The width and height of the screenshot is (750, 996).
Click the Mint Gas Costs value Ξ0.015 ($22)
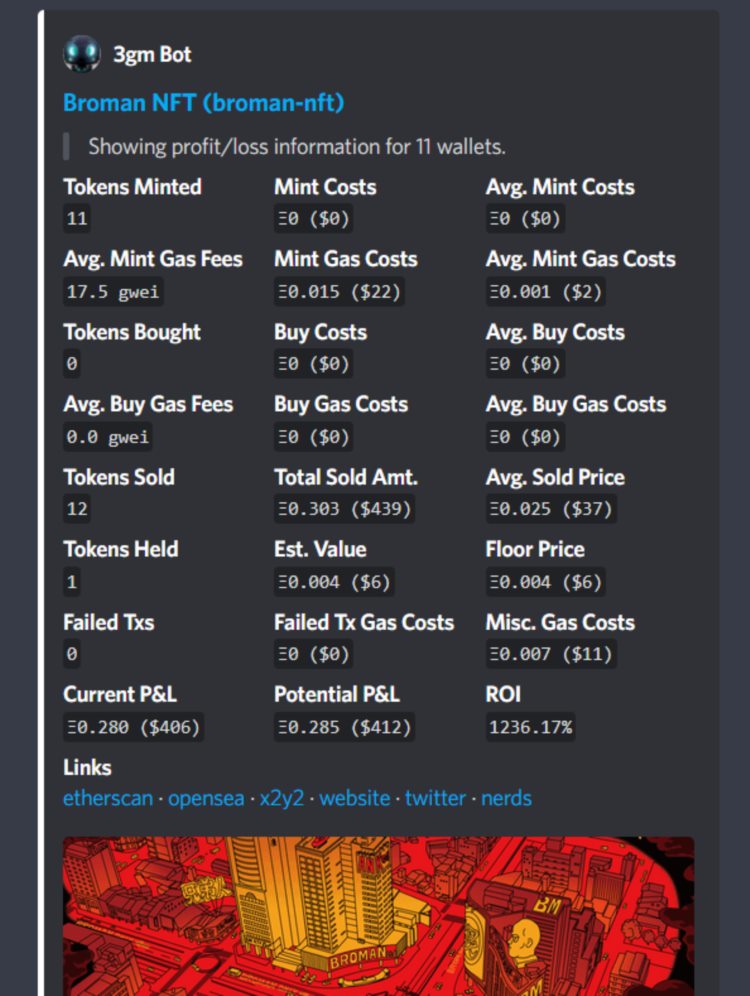tap(339, 292)
